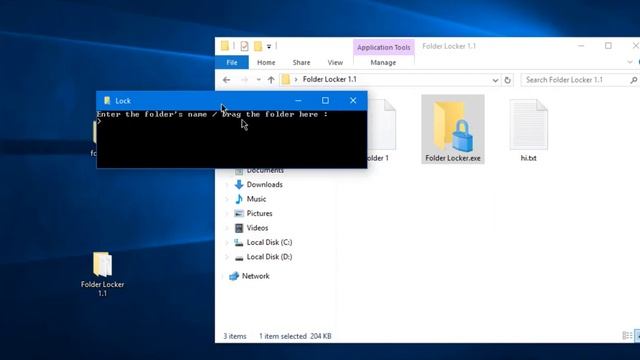Click Documents in the navigation pane
The width and height of the screenshot is (640, 360).
pyautogui.click(x=264, y=171)
